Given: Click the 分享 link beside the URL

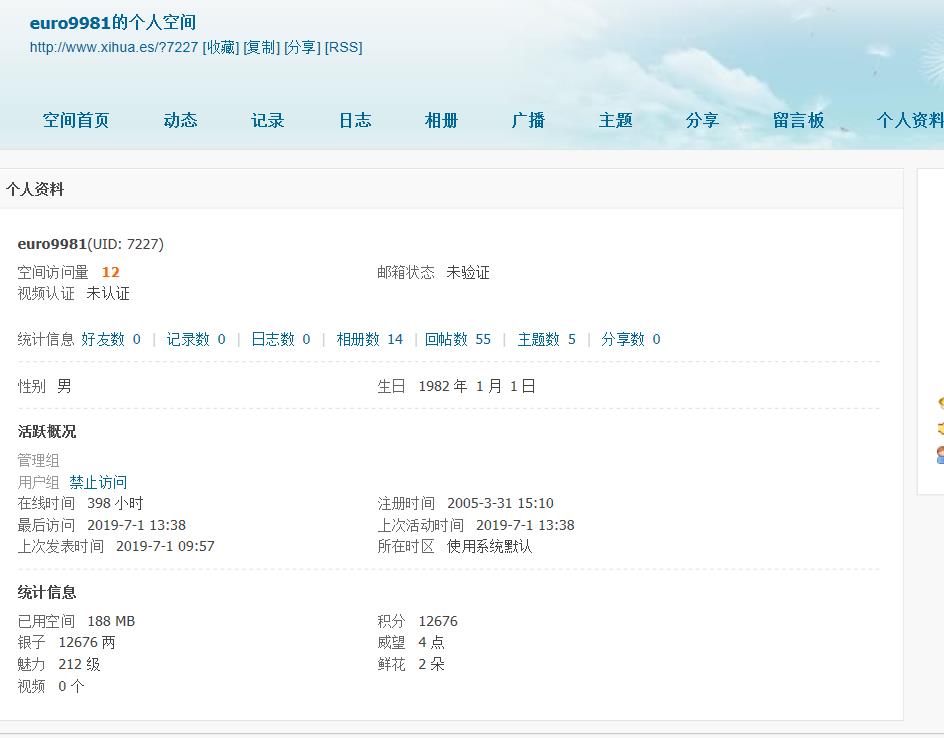Looking at the screenshot, I should 302,47.
